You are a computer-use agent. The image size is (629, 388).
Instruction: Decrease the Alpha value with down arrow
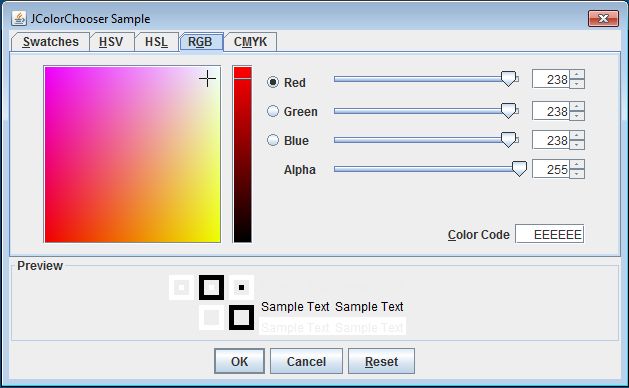pos(577,174)
